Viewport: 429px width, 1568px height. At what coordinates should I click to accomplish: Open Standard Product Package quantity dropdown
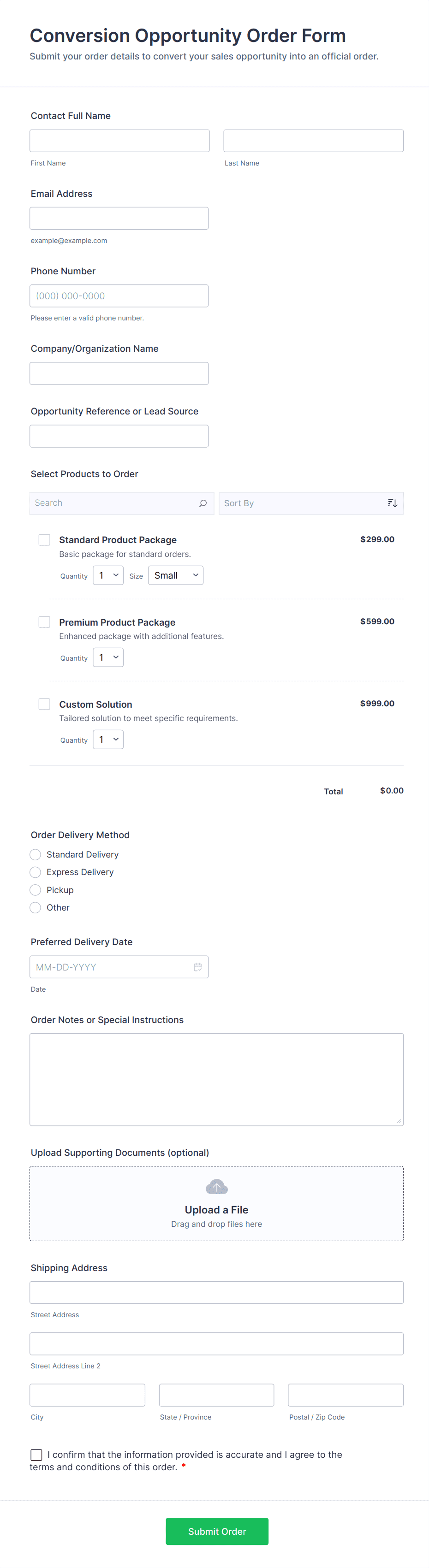click(108, 575)
